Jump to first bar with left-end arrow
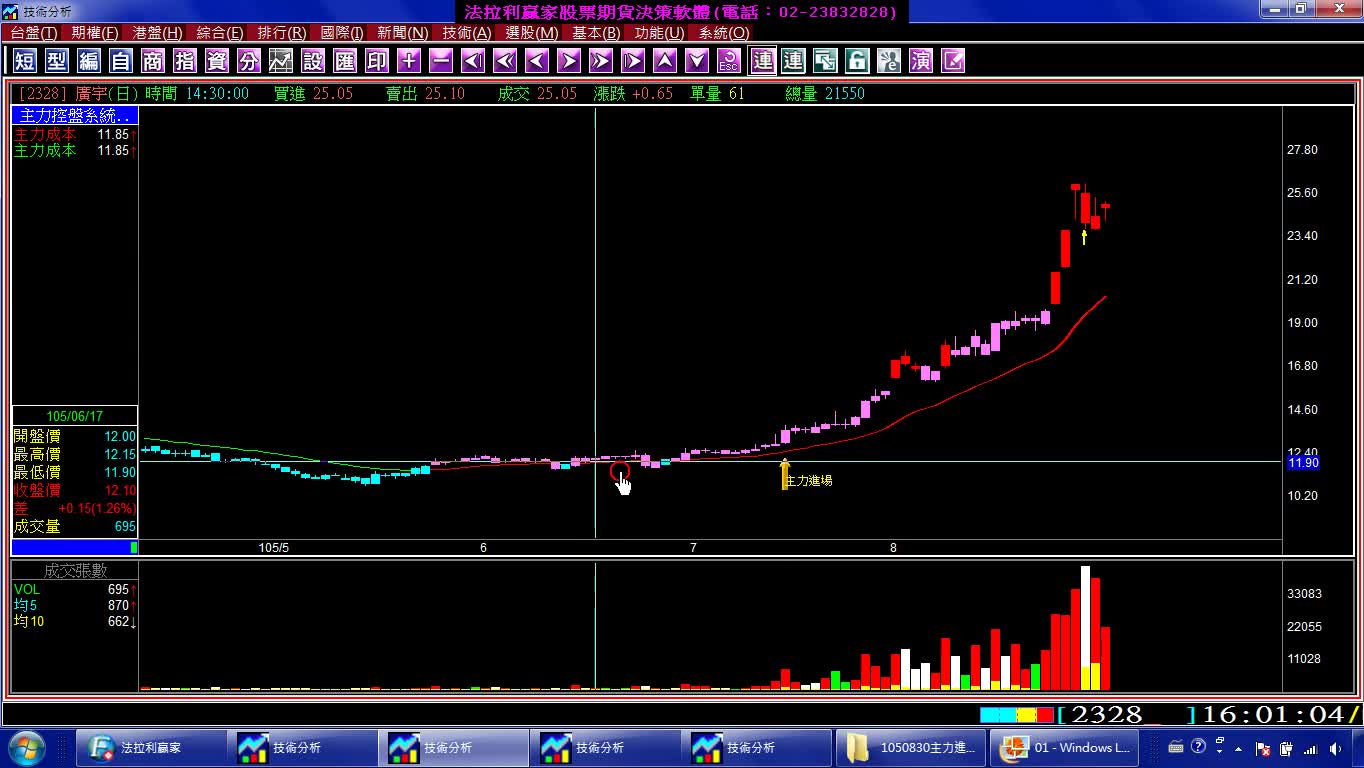This screenshot has height=768, width=1364. pos(473,61)
